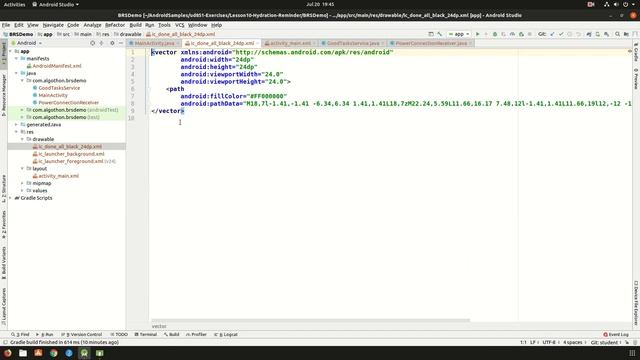640x360 pixels.
Task: Open the Find tool window
Action: [20, 334]
